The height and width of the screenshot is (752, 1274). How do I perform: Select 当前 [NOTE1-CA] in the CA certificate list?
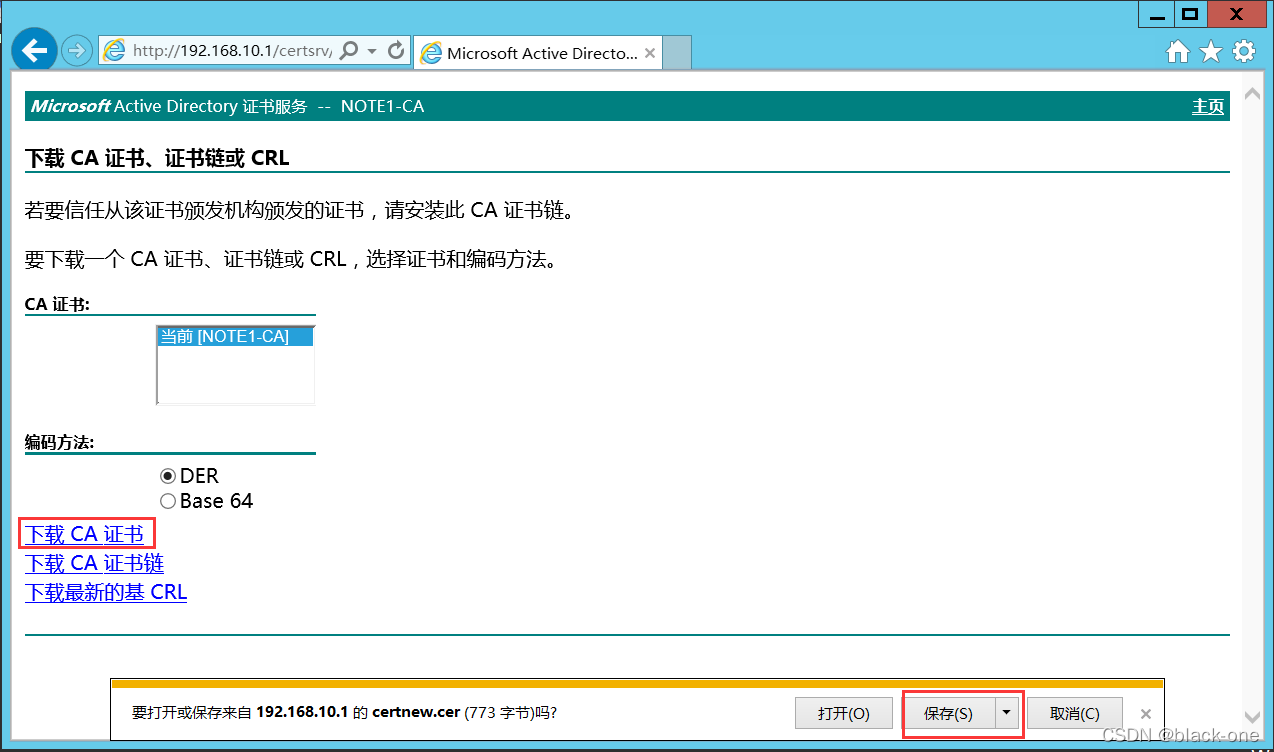pyautogui.click(x=235, y=337)
